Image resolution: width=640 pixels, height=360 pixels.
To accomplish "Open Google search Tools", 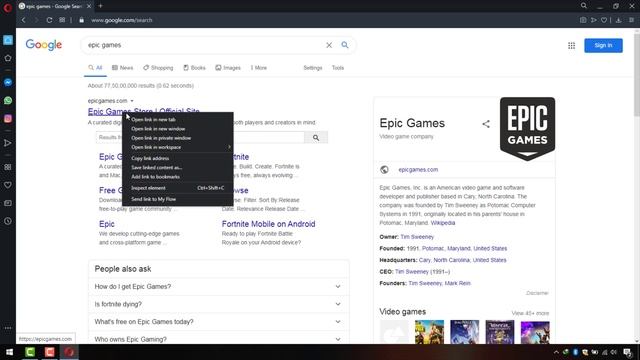I will click(x=338, y=68).
